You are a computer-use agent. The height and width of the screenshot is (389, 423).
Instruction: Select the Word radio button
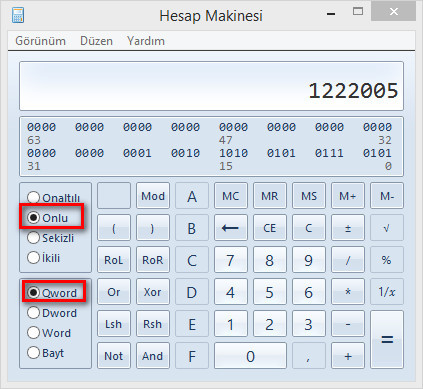[x=49, y=333]
